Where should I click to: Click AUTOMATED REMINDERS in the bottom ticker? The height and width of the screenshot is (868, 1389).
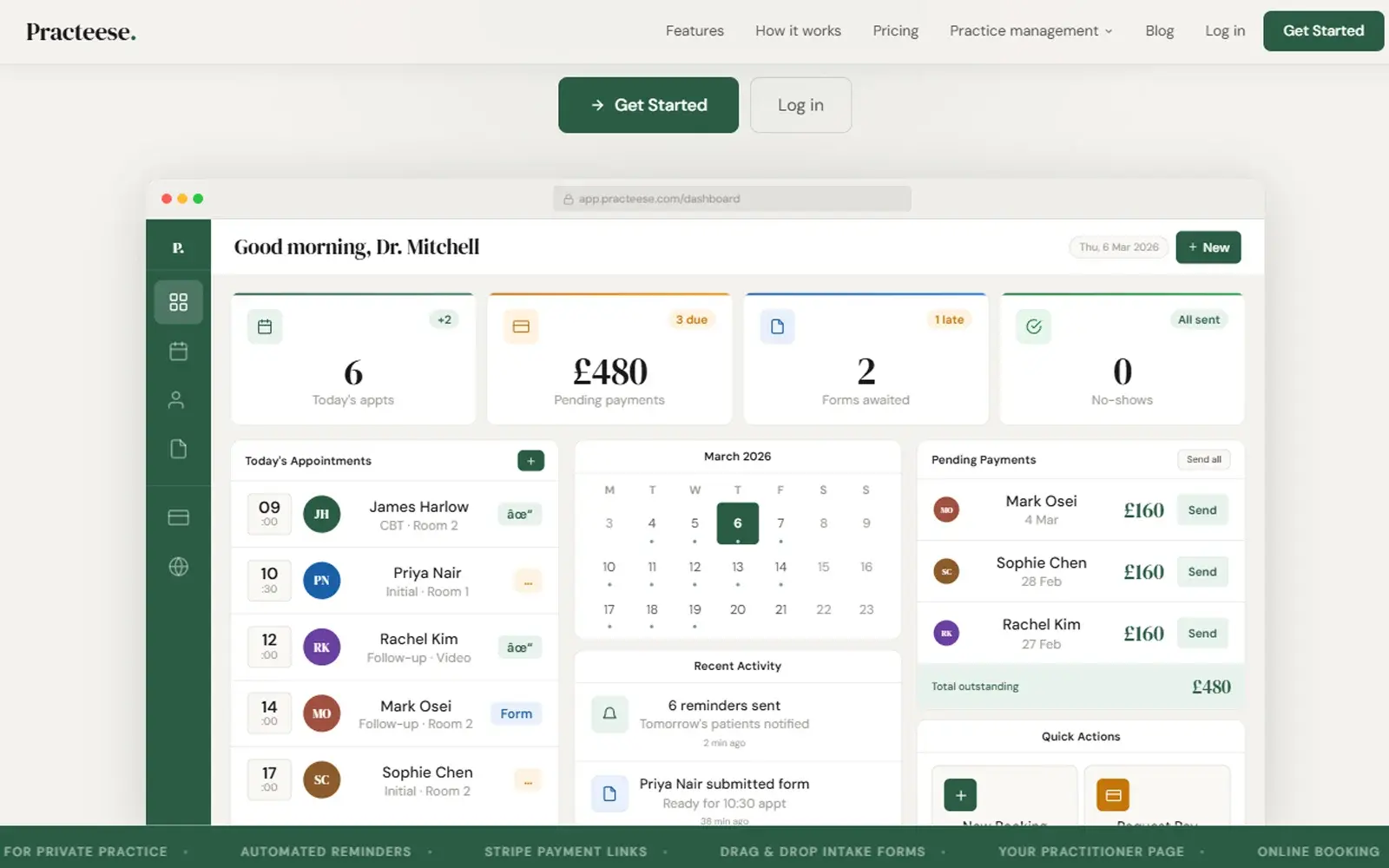326,852
